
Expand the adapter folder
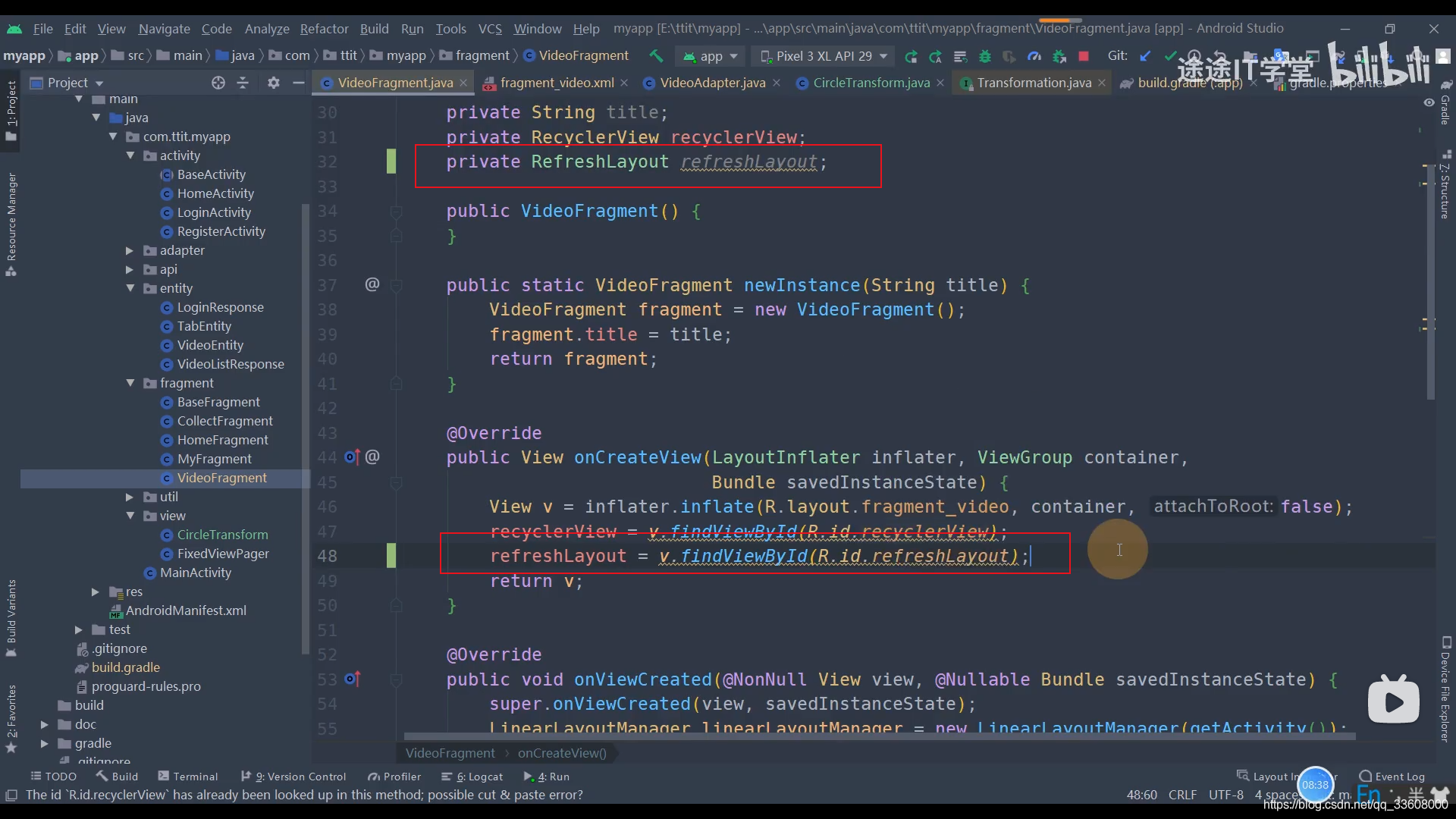coord(130,250)
